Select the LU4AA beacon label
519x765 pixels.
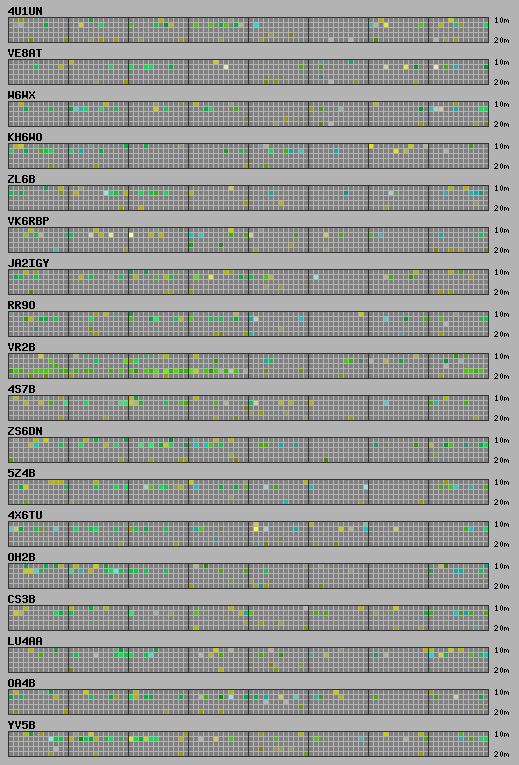click(x=25, y=641)
